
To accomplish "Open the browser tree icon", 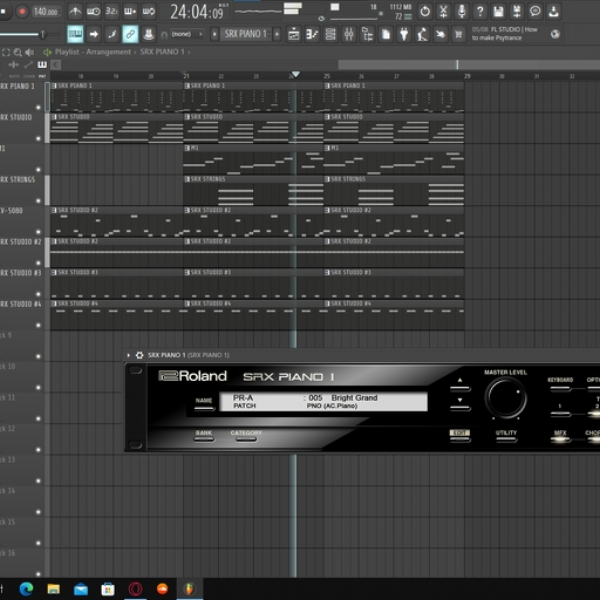I will tap(367, 34).
